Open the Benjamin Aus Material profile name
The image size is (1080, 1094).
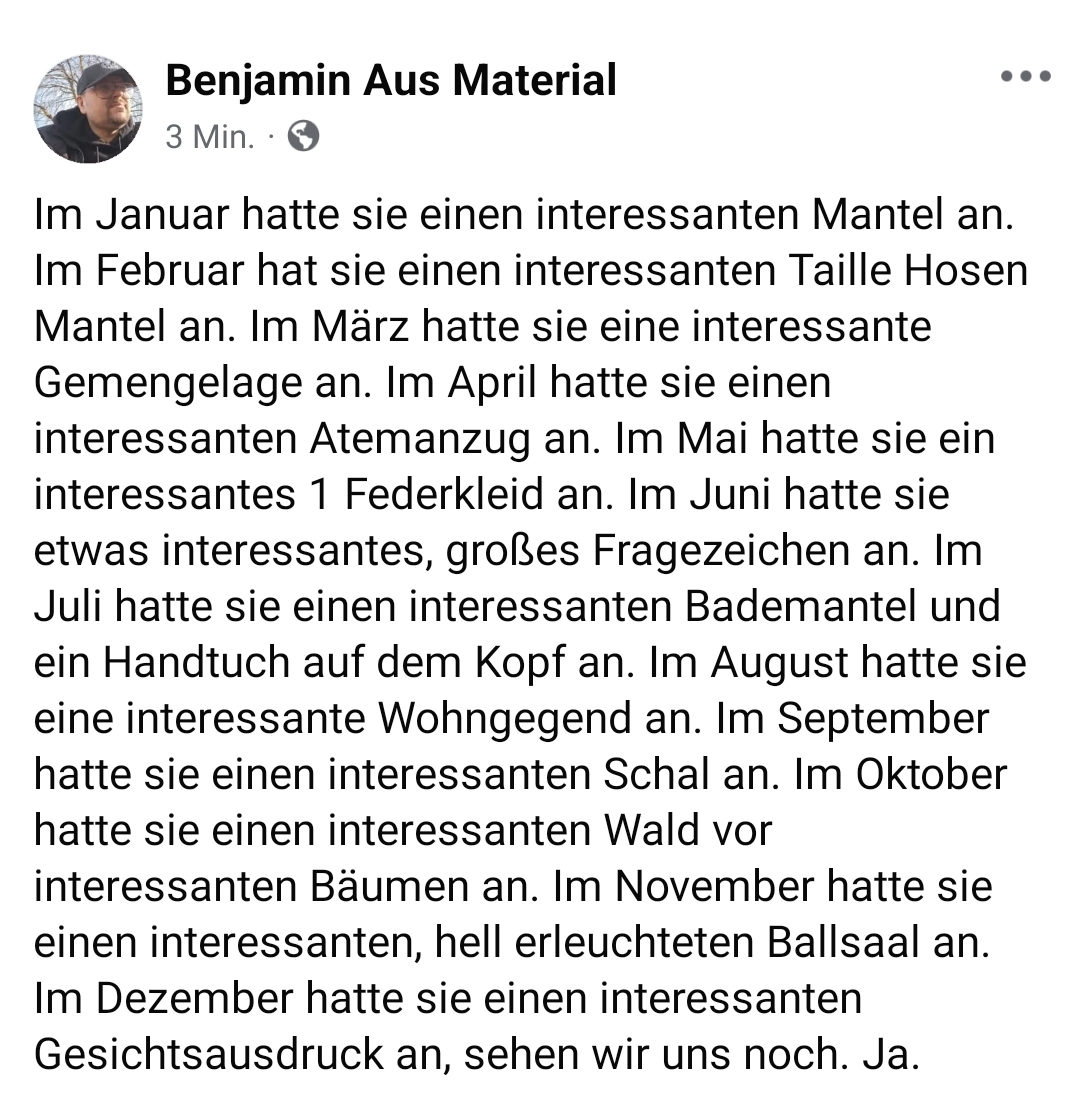(390, 80)
